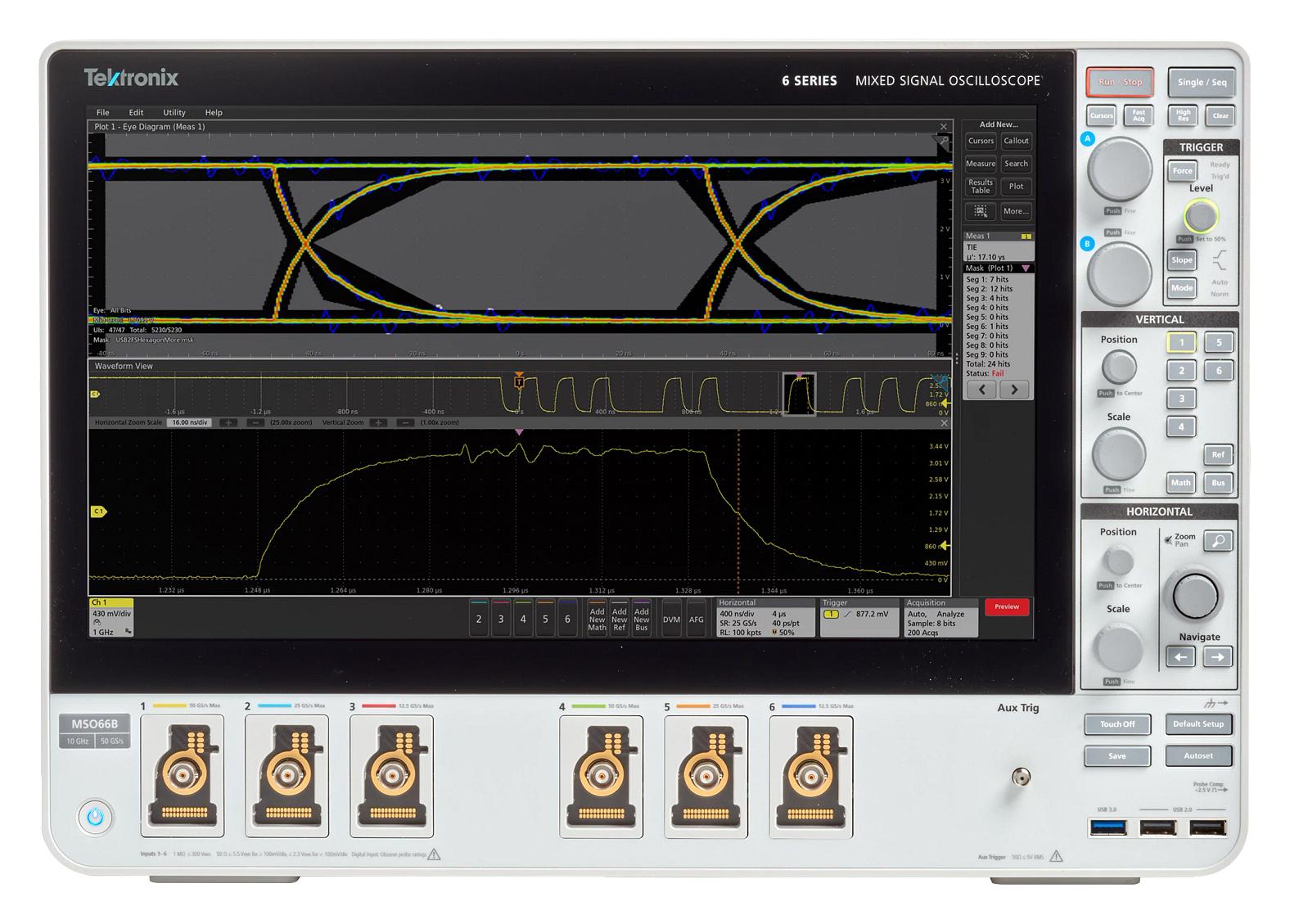Add new Cursors from on-screen panel
Screen dimensions: 1290x924
click(x=981, y=141)
